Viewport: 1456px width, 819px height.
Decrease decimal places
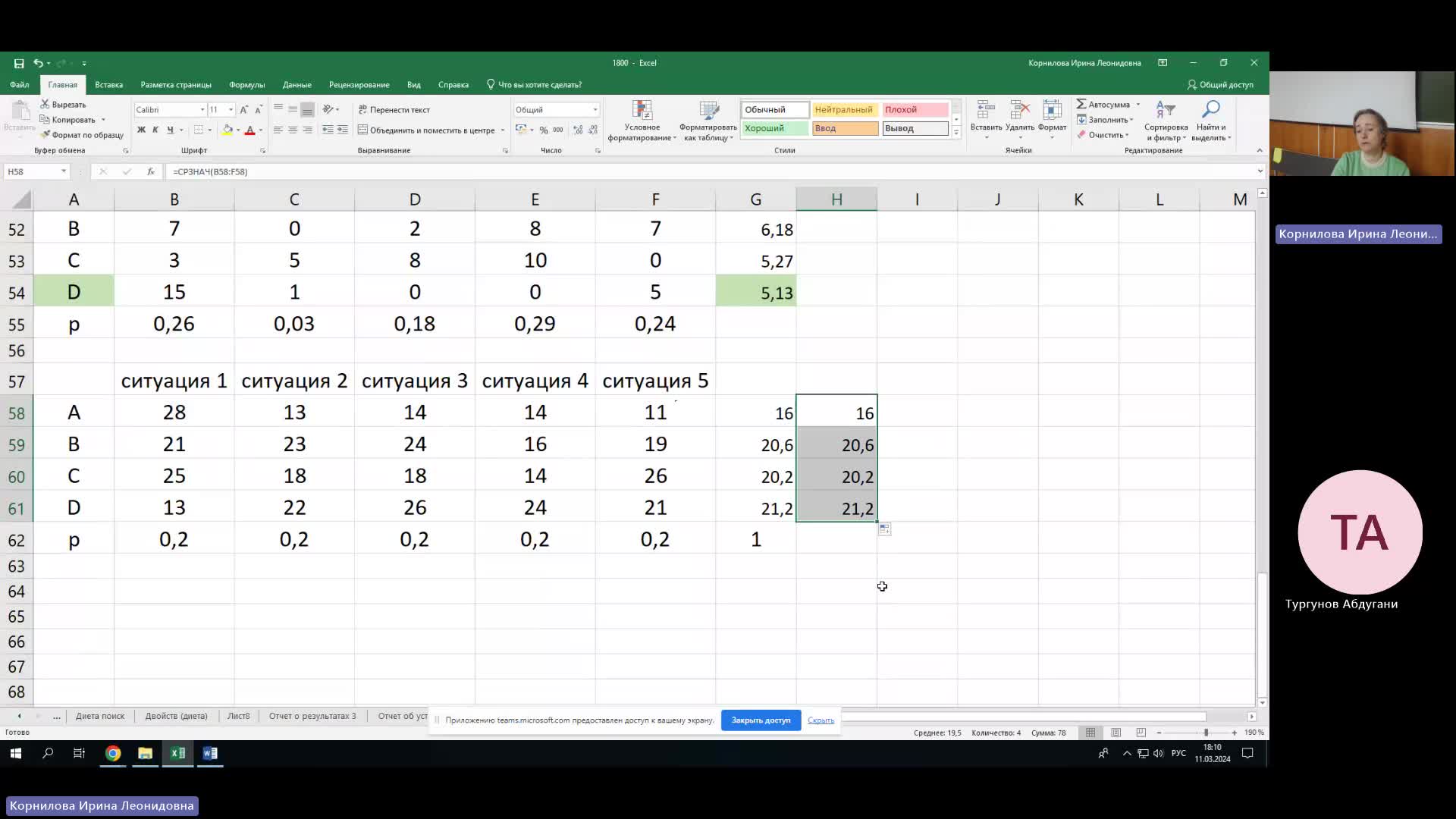(x=592, y=130)
